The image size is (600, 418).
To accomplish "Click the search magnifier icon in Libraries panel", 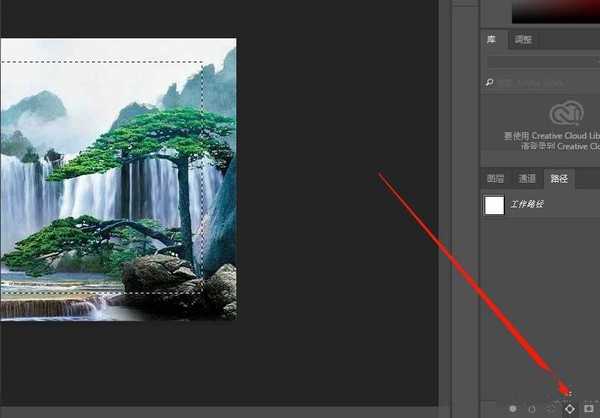I will point(491,83).
